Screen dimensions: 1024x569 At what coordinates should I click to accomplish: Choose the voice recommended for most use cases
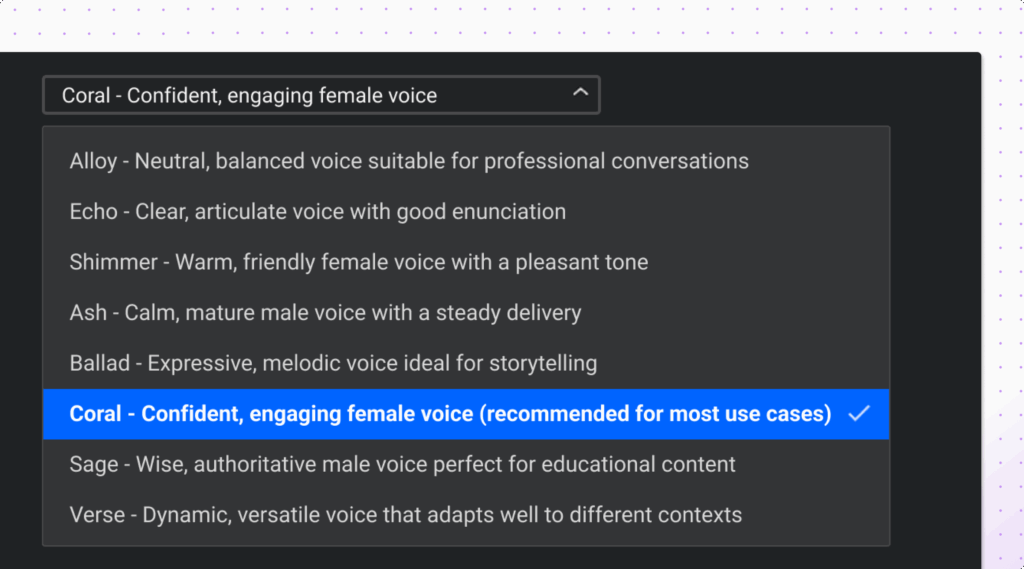(x=450, y=414)
